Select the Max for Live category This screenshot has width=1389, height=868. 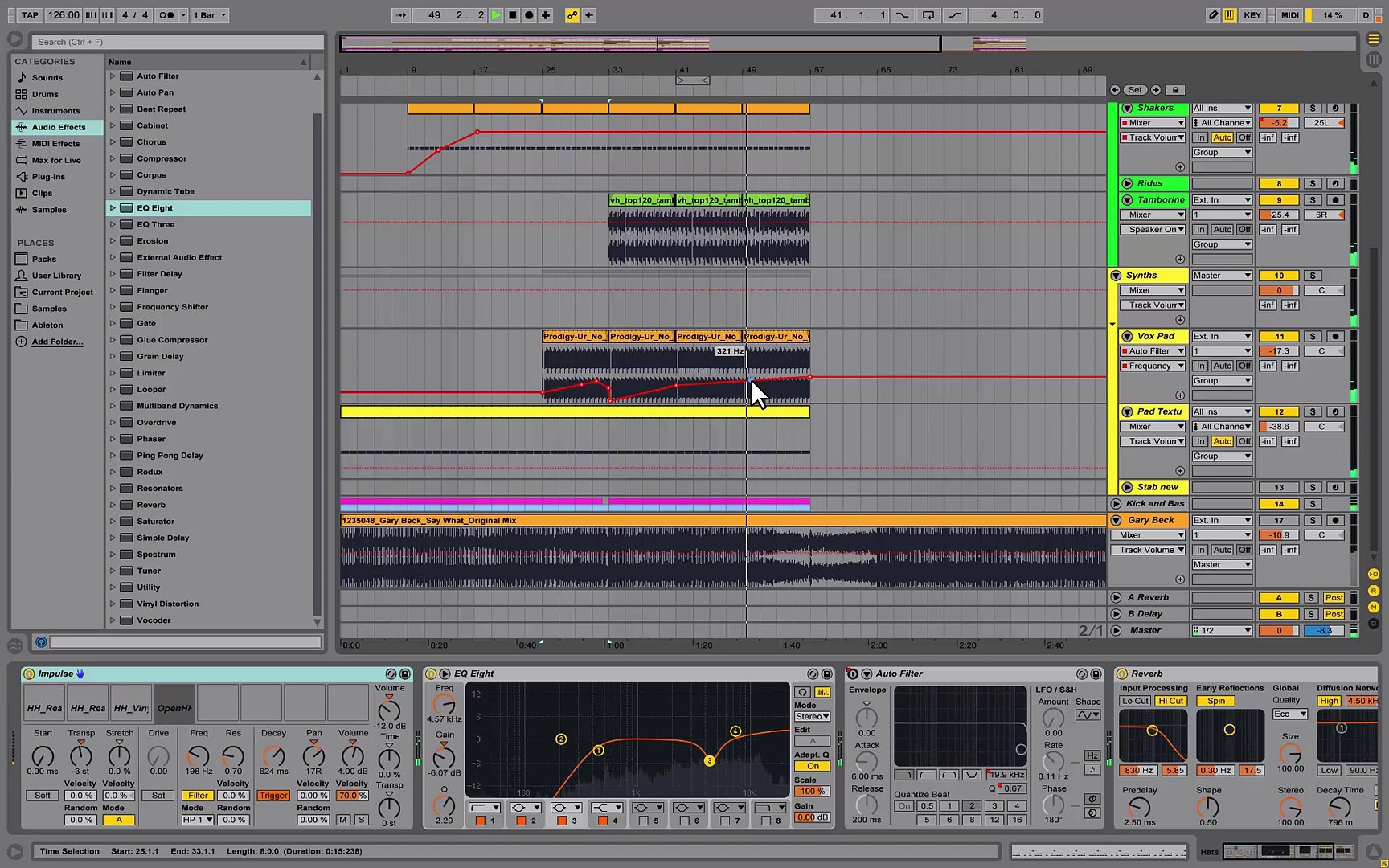coord(56,160)
